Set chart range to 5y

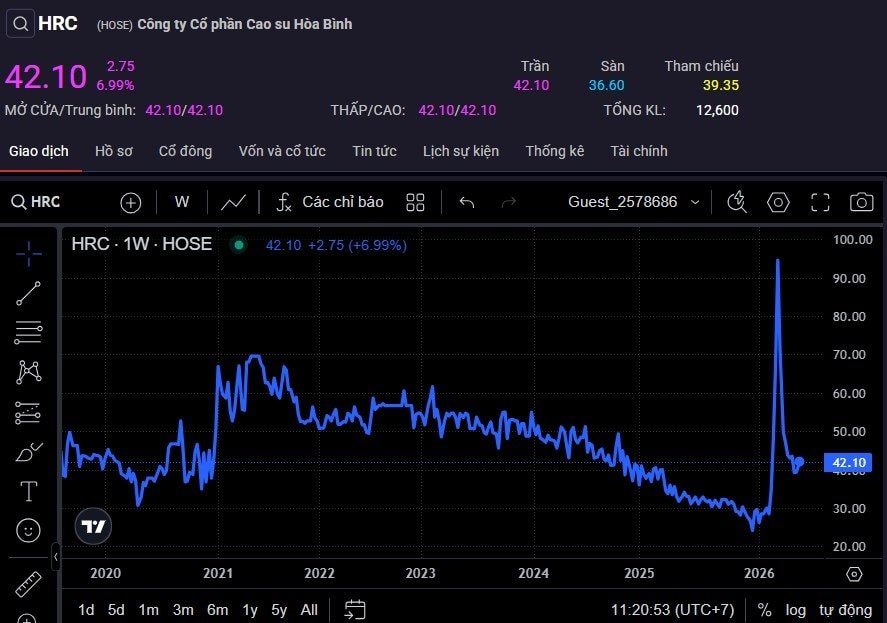(x=279, y=609)
